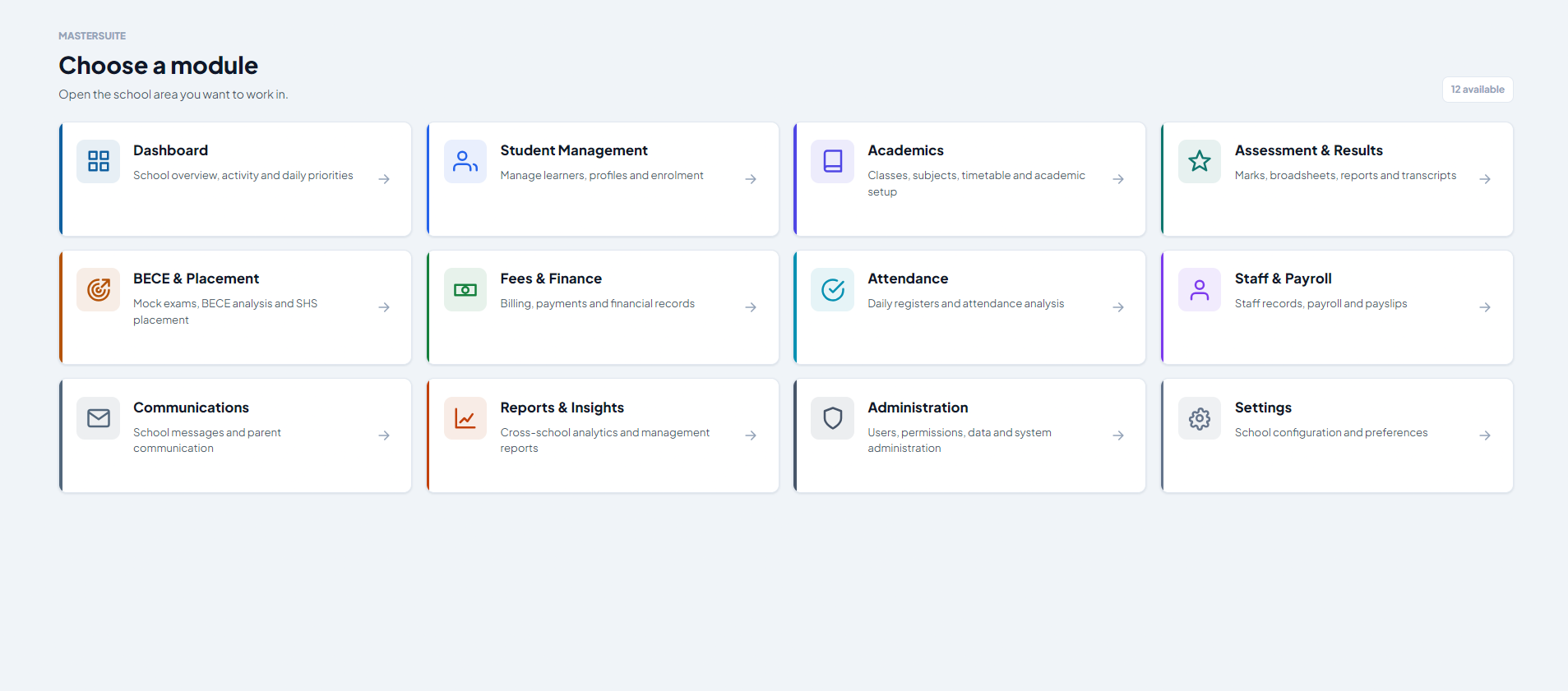Click the Dashboard grid icon
1568x691 pixels.
(99, 161)
